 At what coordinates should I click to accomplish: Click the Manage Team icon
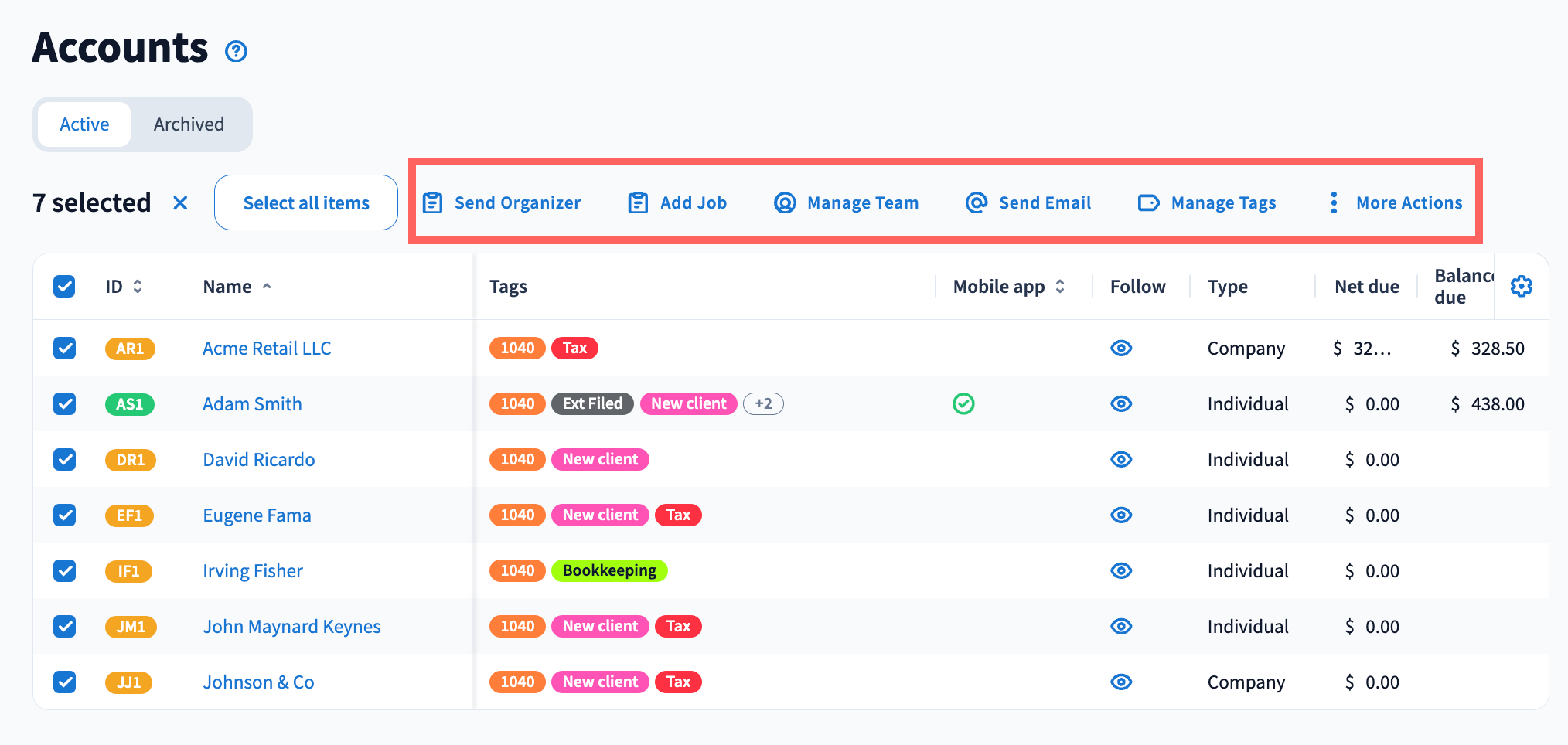(785, 202)
